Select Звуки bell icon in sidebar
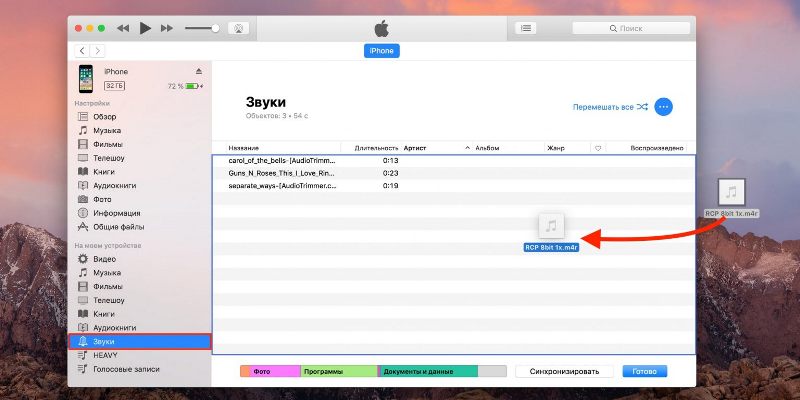 83,341
